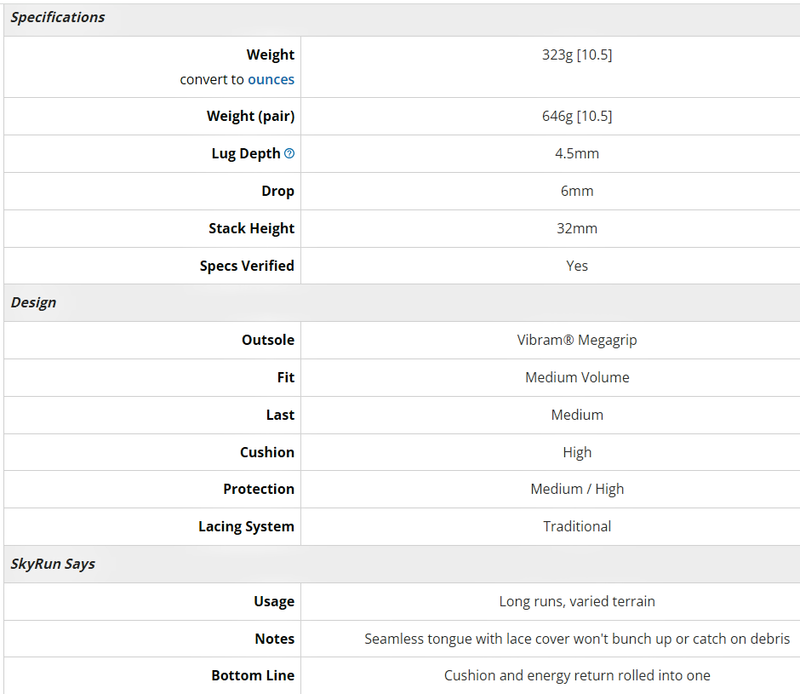Image resolution: width=800 pixels, height=694 pixels.
Task: Click the 32mm stack height value
Action: tap(577, 229)
